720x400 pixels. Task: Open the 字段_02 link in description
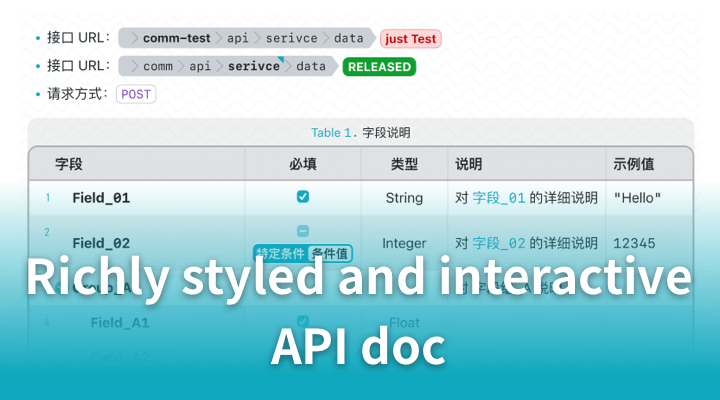click(499, 243)
